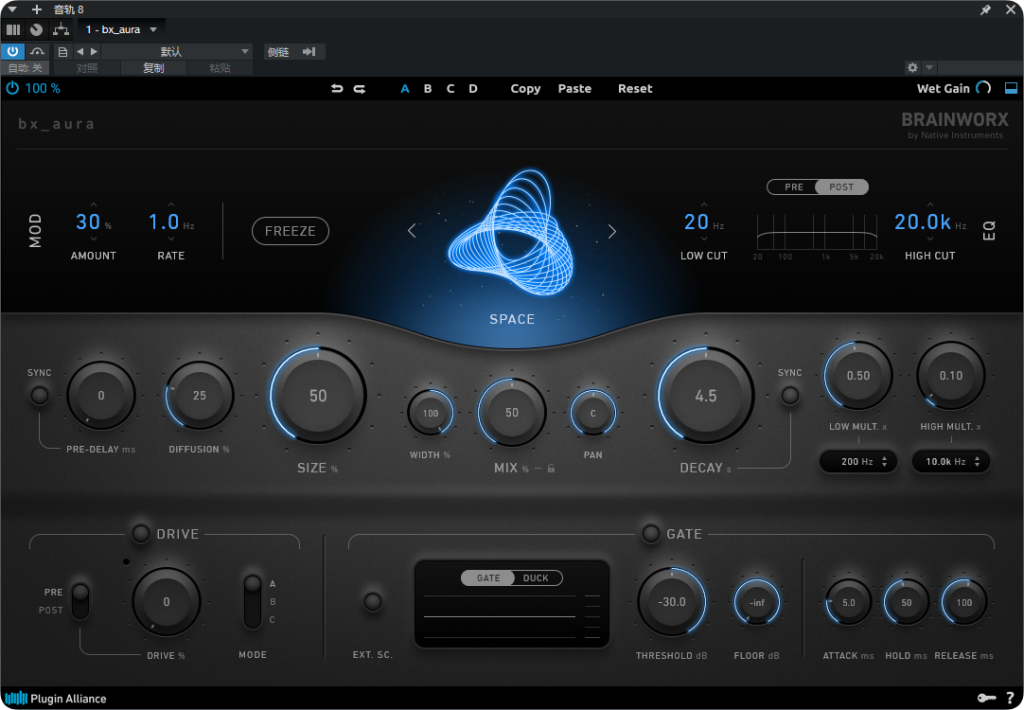
Task: Select settings slot A
Action: (405, 88)
